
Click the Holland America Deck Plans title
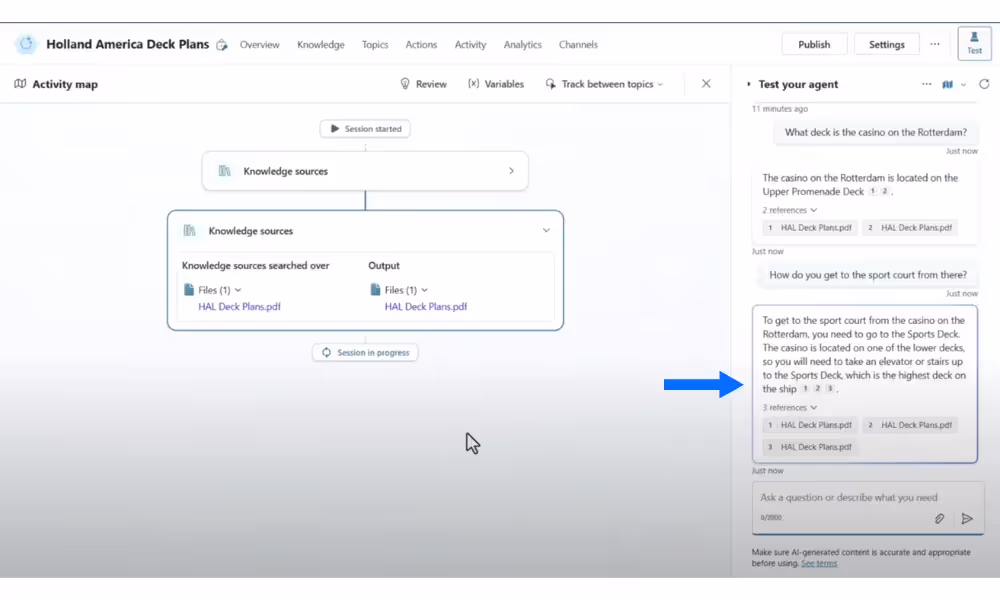(x=128, y=44)
